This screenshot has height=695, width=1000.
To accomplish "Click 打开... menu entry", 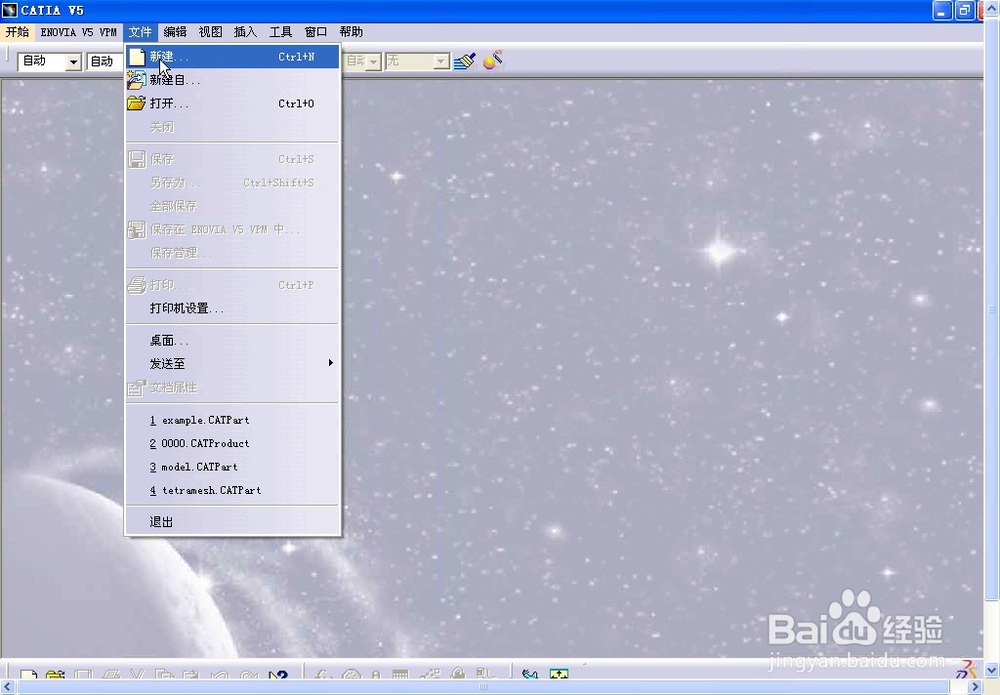I will (x=232, y=103).
